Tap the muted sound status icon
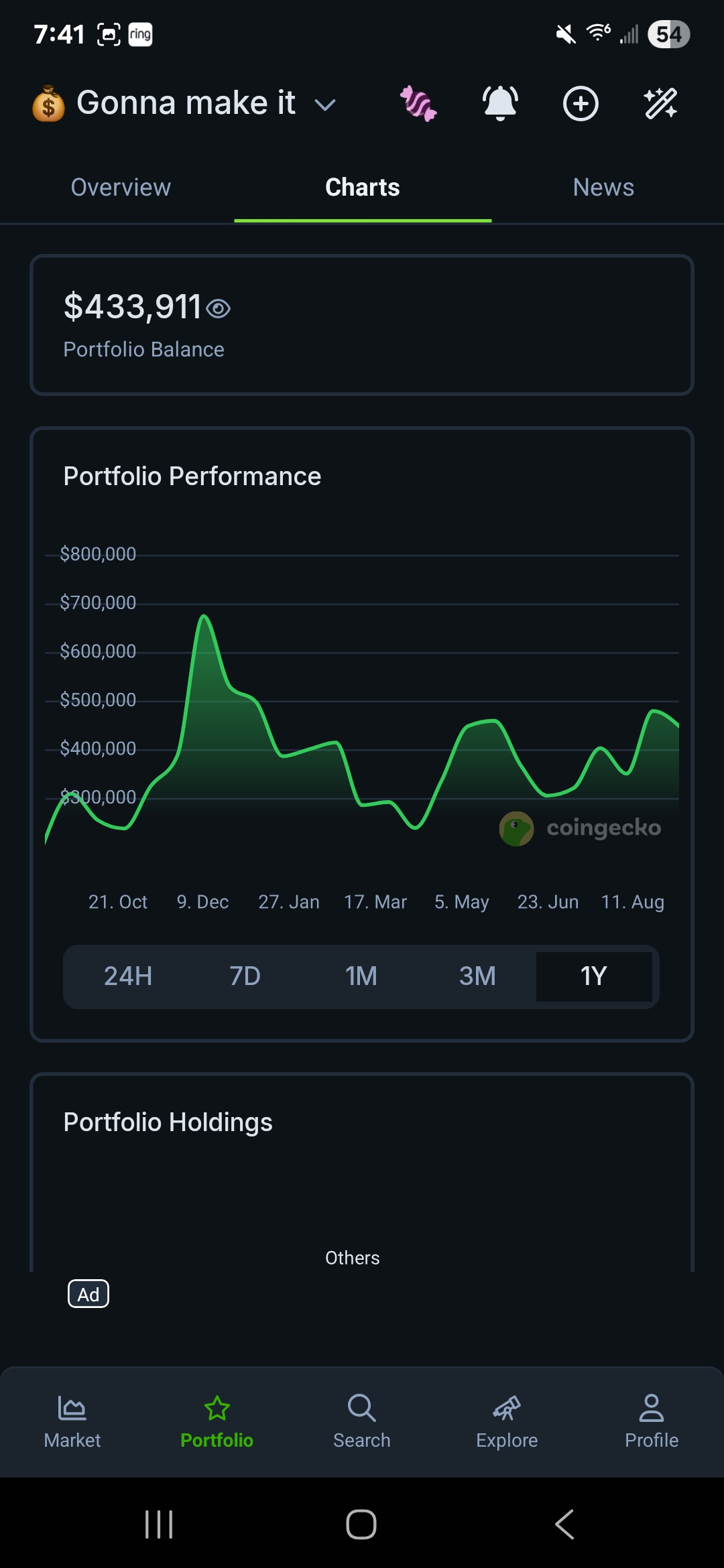The height and width of the screenshot is (1568, 724). click(x=566, y=34)
